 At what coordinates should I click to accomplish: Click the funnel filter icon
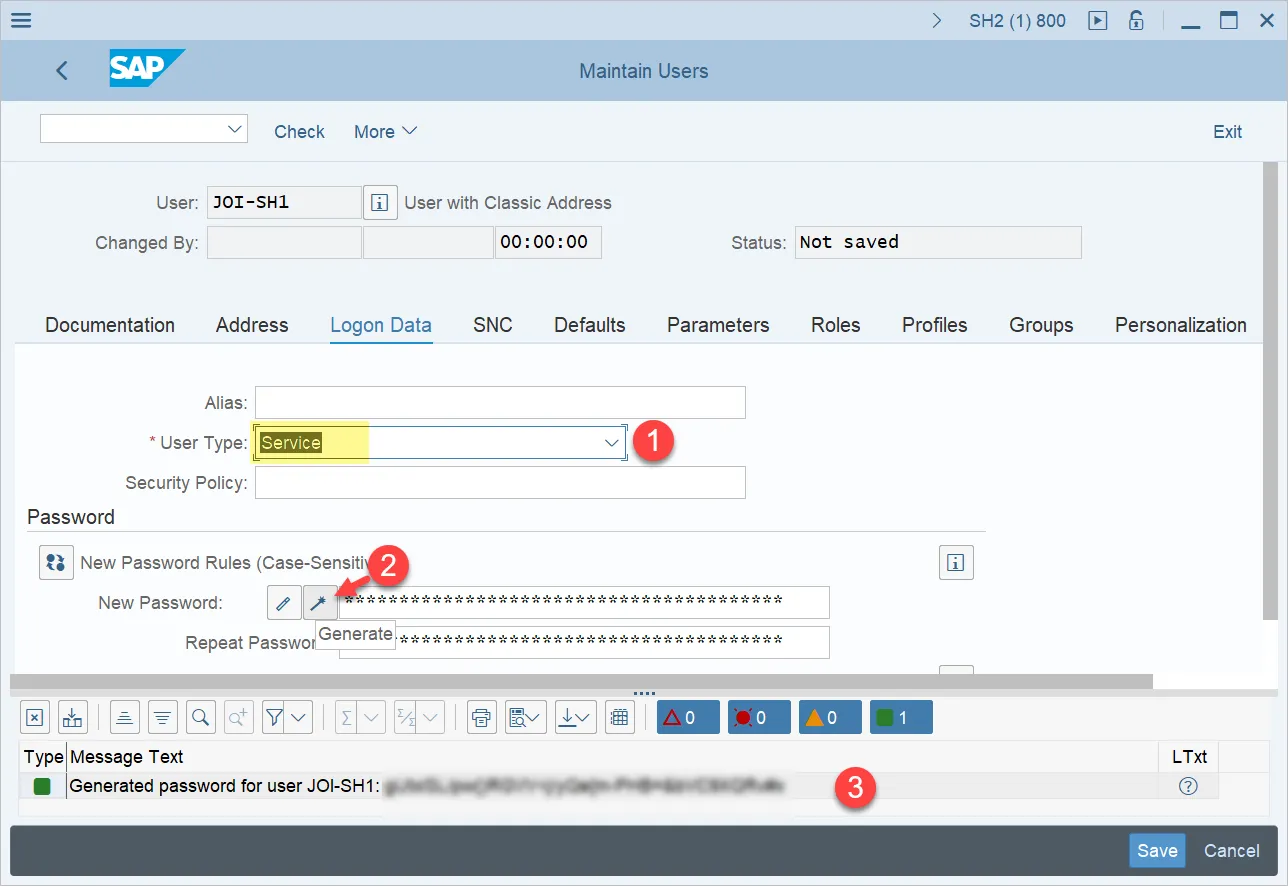275,717
